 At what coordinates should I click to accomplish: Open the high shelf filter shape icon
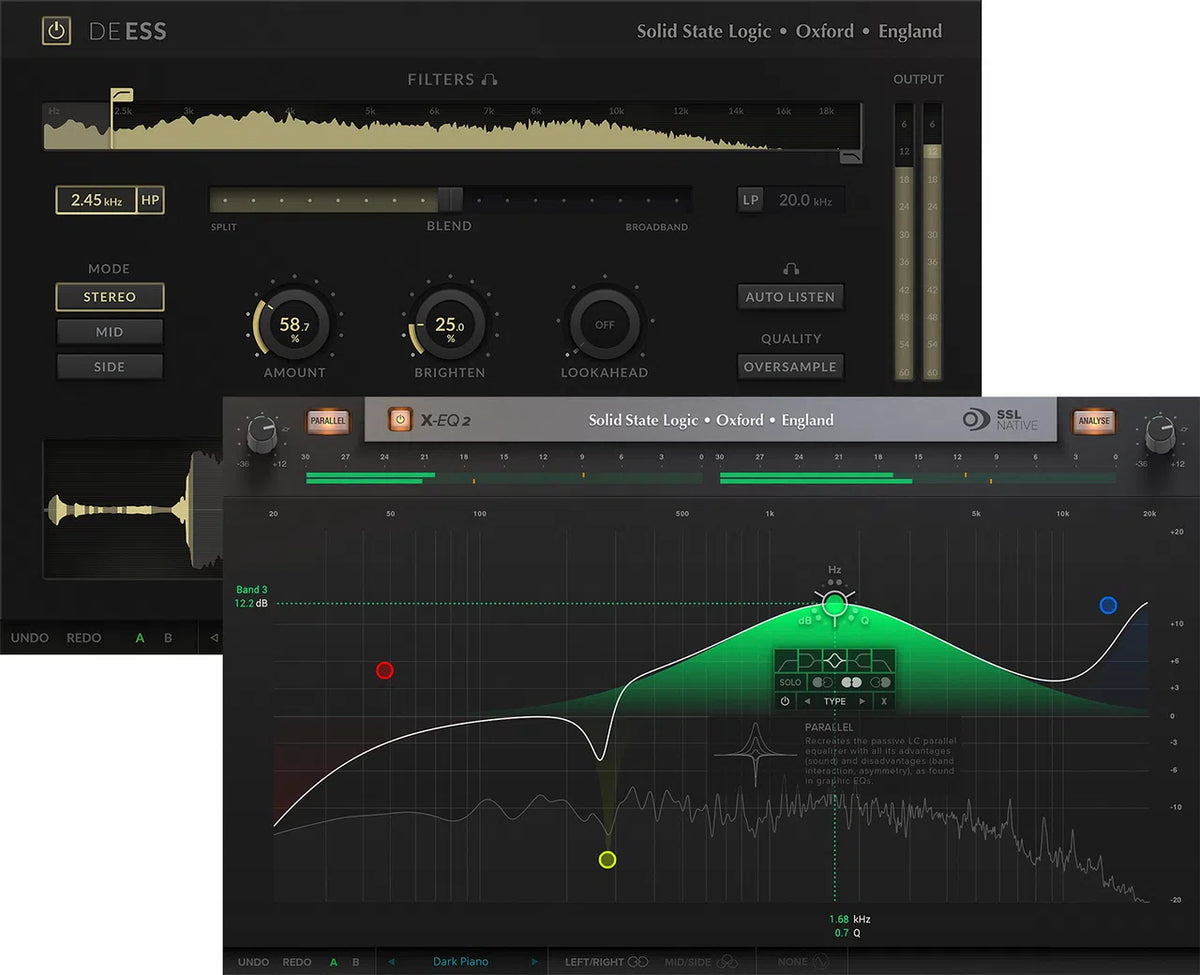point(857,660)
